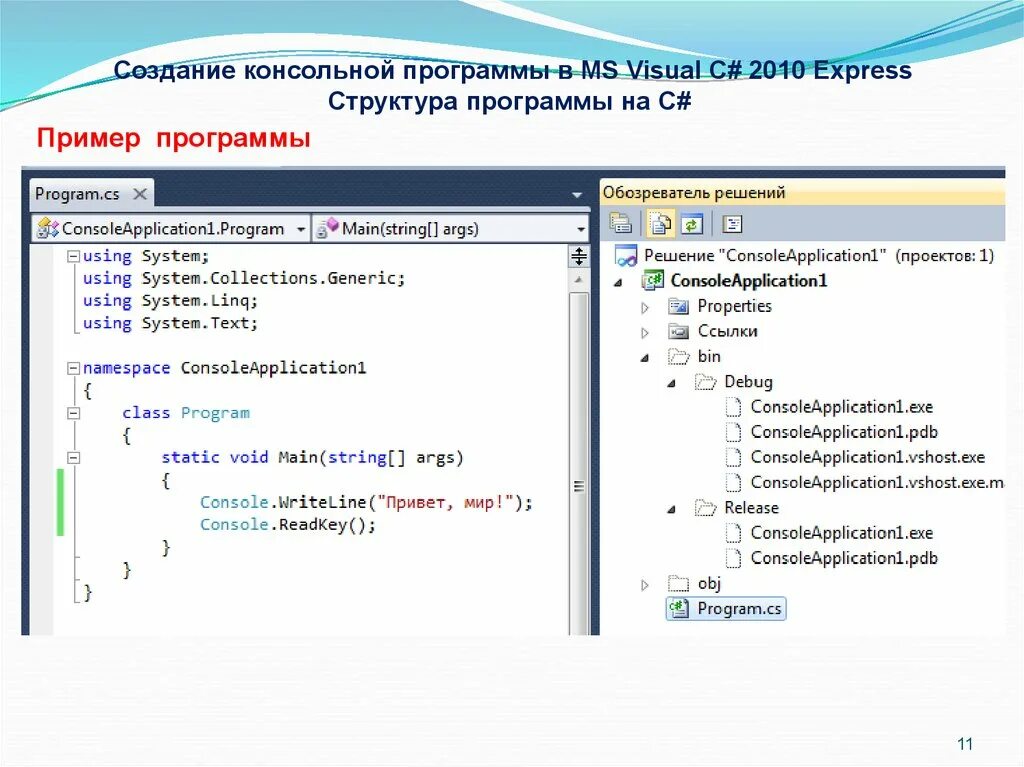Switch to the Program.cs editor tab
This screenshot has width=1024, height=767.
[x=77, y=194]
